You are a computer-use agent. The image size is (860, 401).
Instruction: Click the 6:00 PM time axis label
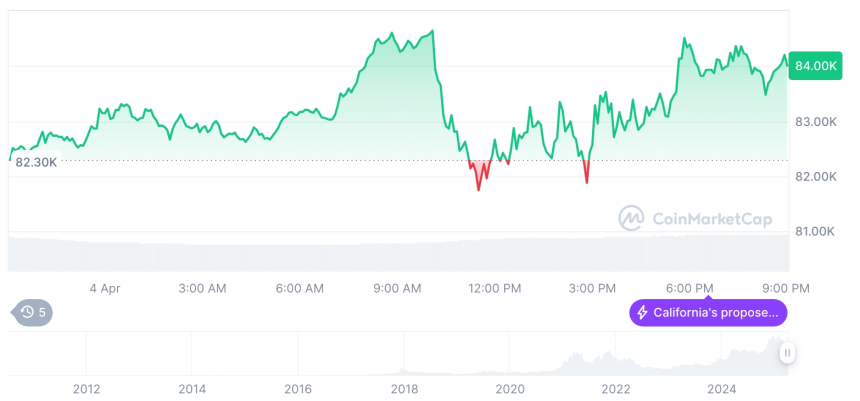[690, 288]
